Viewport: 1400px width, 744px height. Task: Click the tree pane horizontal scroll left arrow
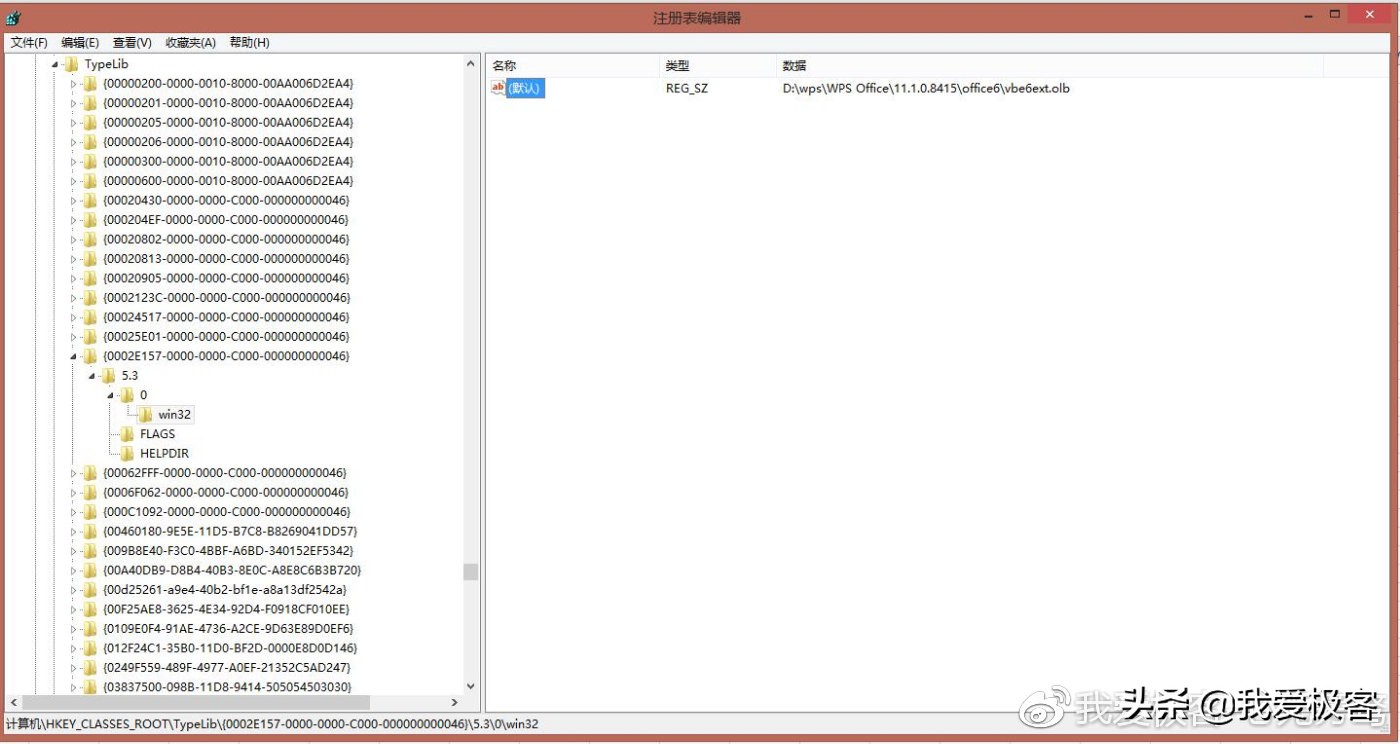13,703
